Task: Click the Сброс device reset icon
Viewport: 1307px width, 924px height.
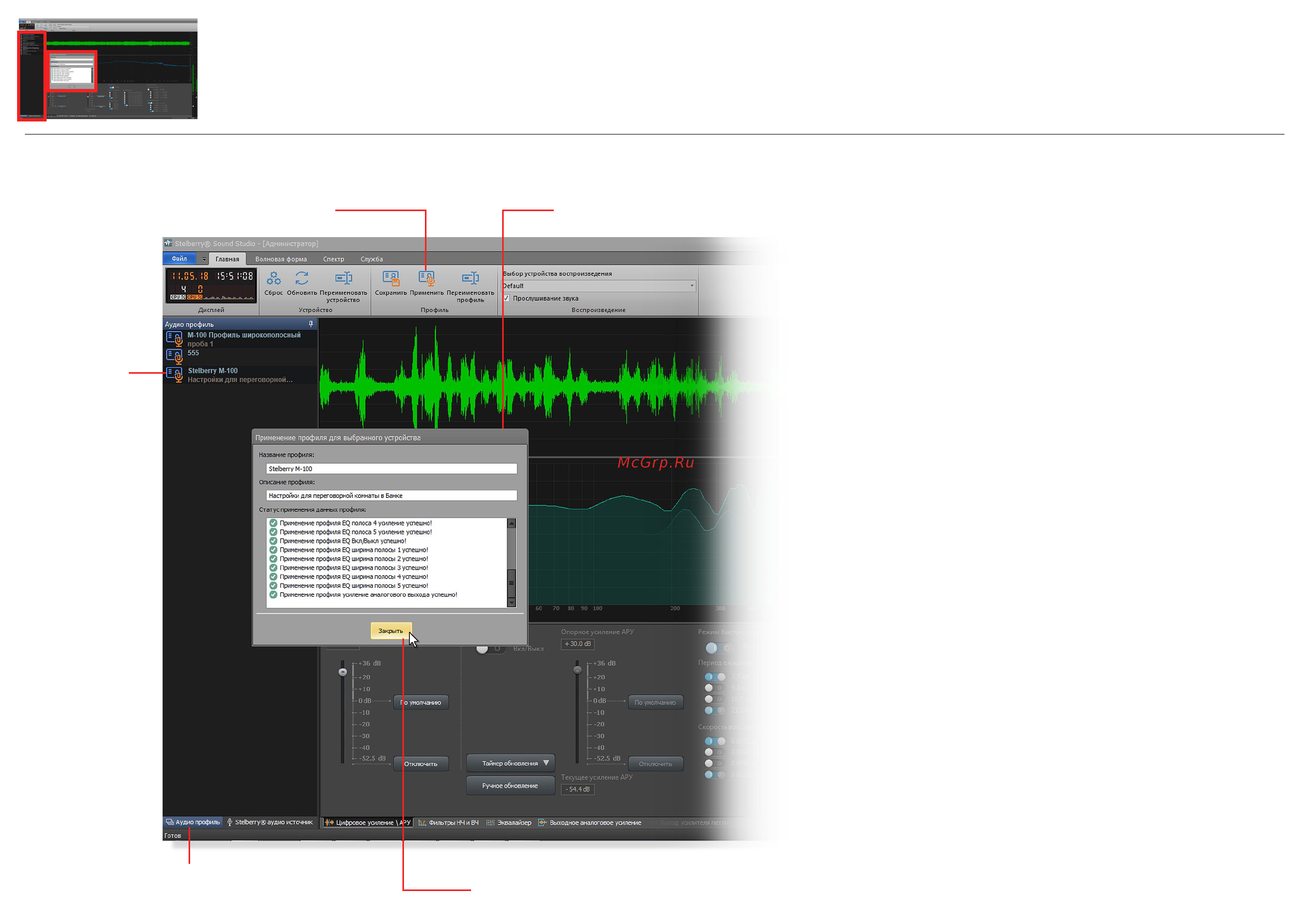Action: pyautogui.click(x=273, y=278)
